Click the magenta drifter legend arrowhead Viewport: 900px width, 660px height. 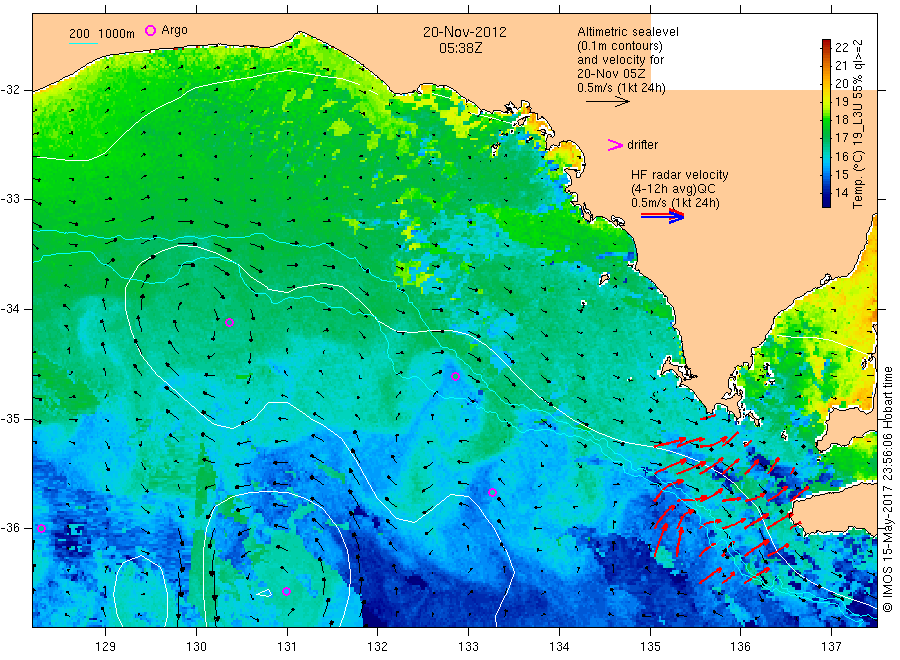(615, 145)
